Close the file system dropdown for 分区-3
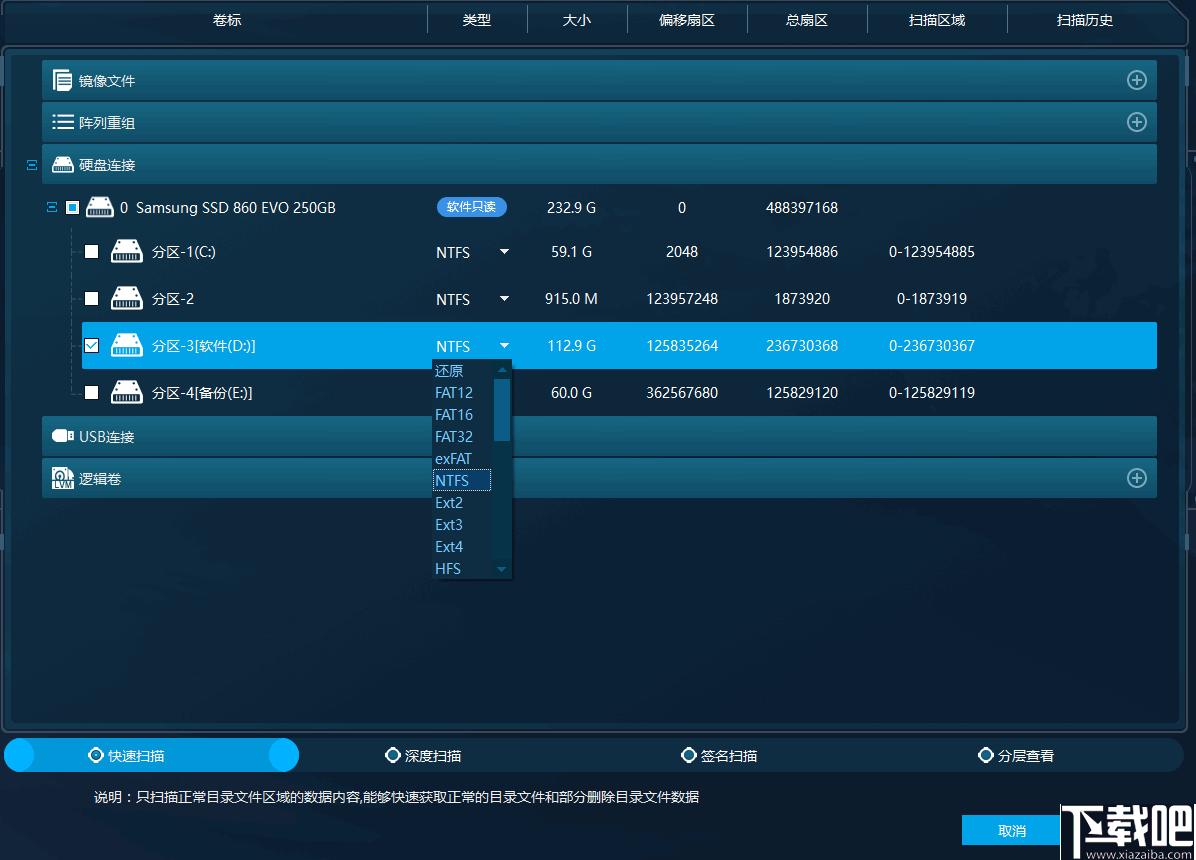 click(x=504, y=346)
